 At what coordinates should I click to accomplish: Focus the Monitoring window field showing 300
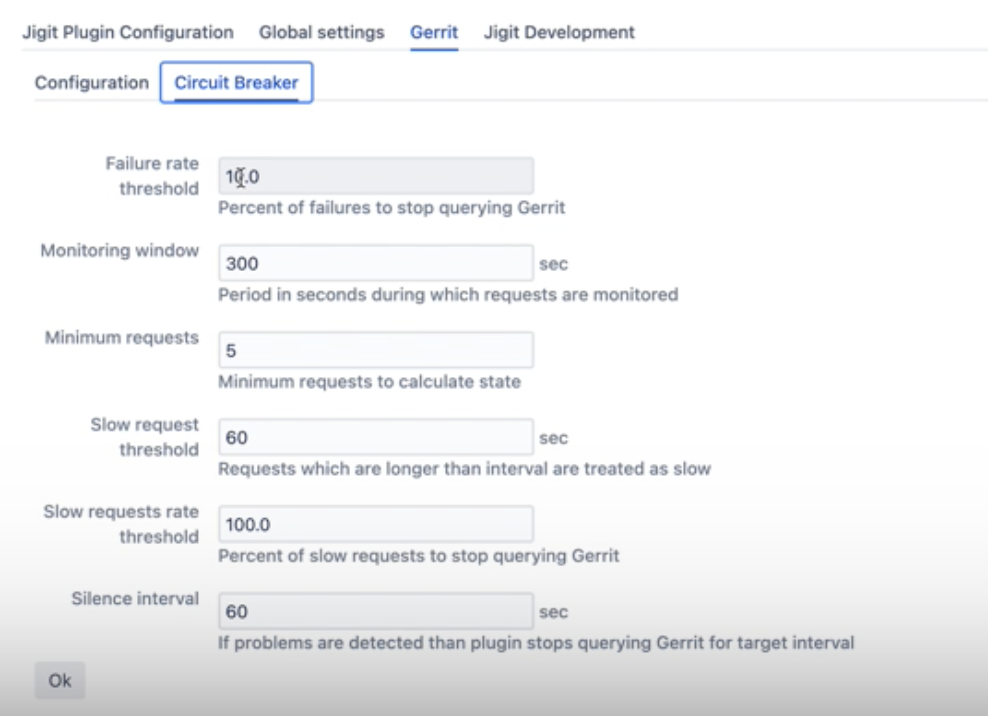(375, 264)
